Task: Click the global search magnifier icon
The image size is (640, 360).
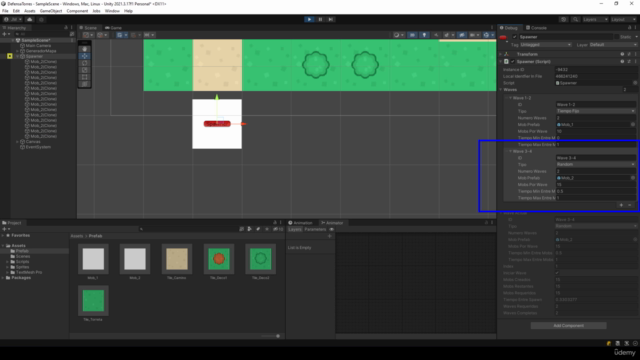Action: [x=575, y=19]
